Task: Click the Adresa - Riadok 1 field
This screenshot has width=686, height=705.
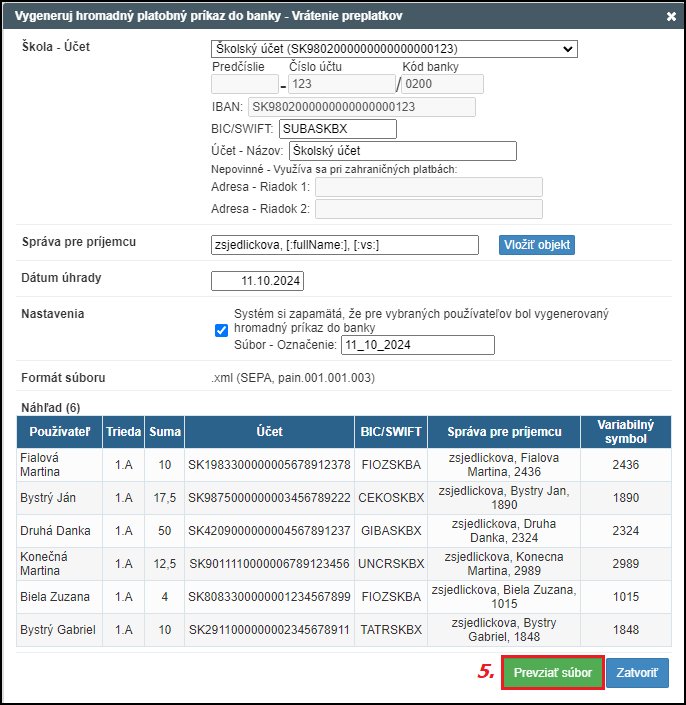Action: pyautogui.click(x=429, y=187)
